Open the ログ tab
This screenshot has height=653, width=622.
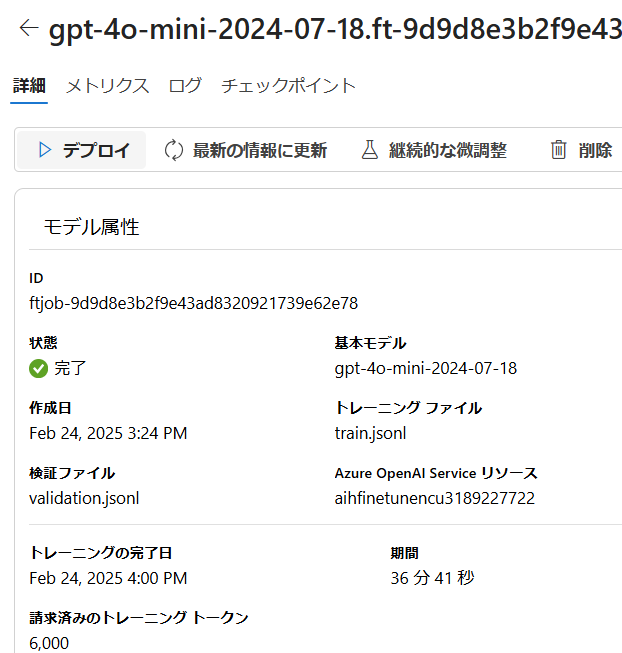[185, 86]
